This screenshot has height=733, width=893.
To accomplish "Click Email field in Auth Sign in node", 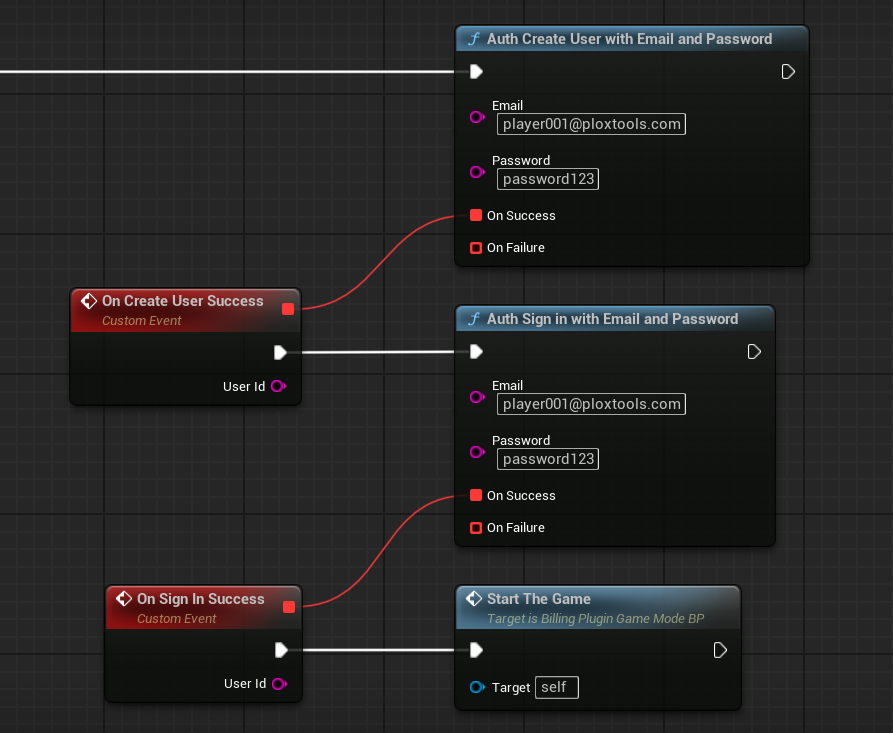I will pyautogui.click(x=591, y=404).
